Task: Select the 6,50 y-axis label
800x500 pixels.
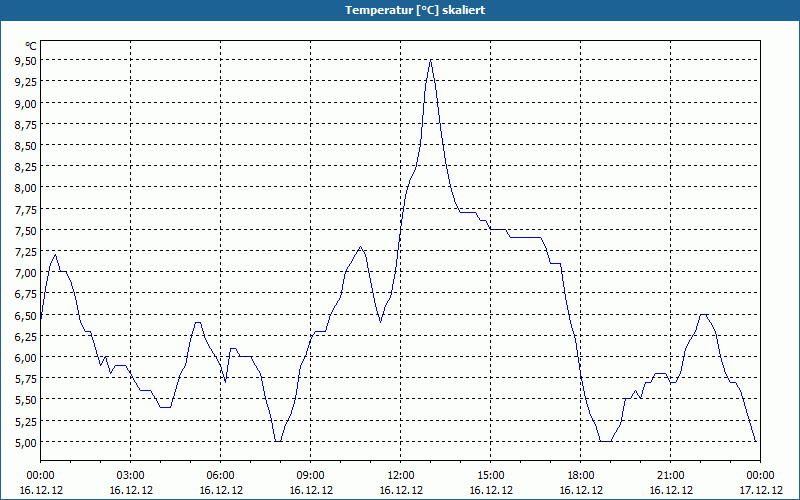Action: pyautogui.click(x=27, y=315)
